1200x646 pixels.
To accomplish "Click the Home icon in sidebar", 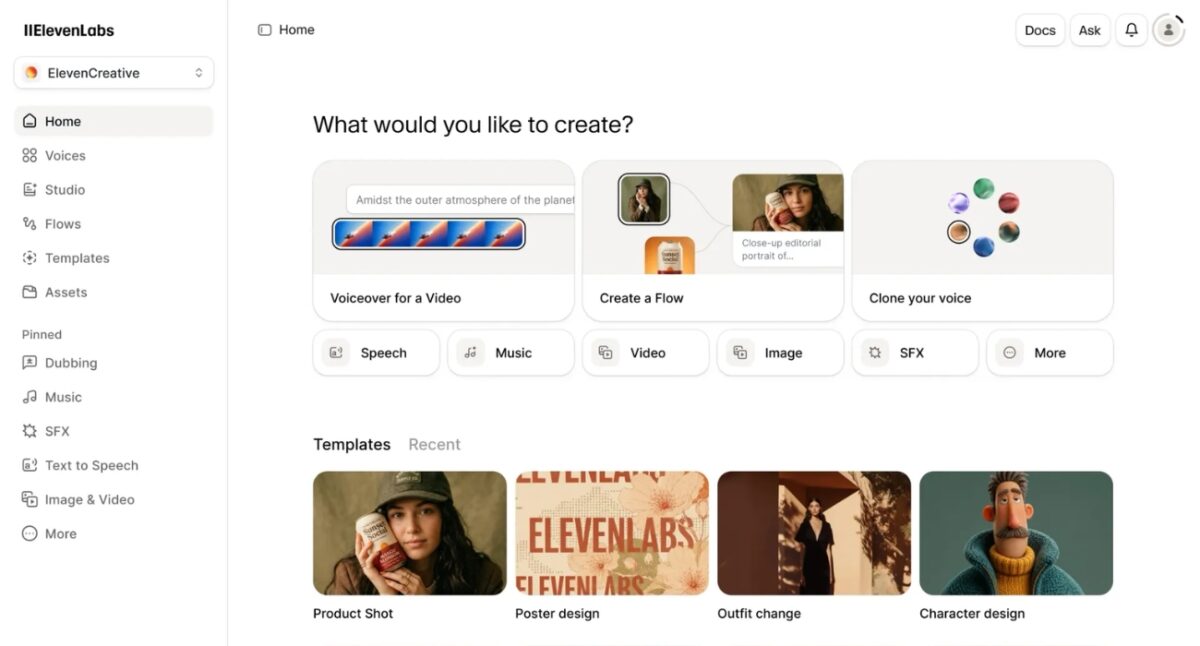I will point(29,121).
